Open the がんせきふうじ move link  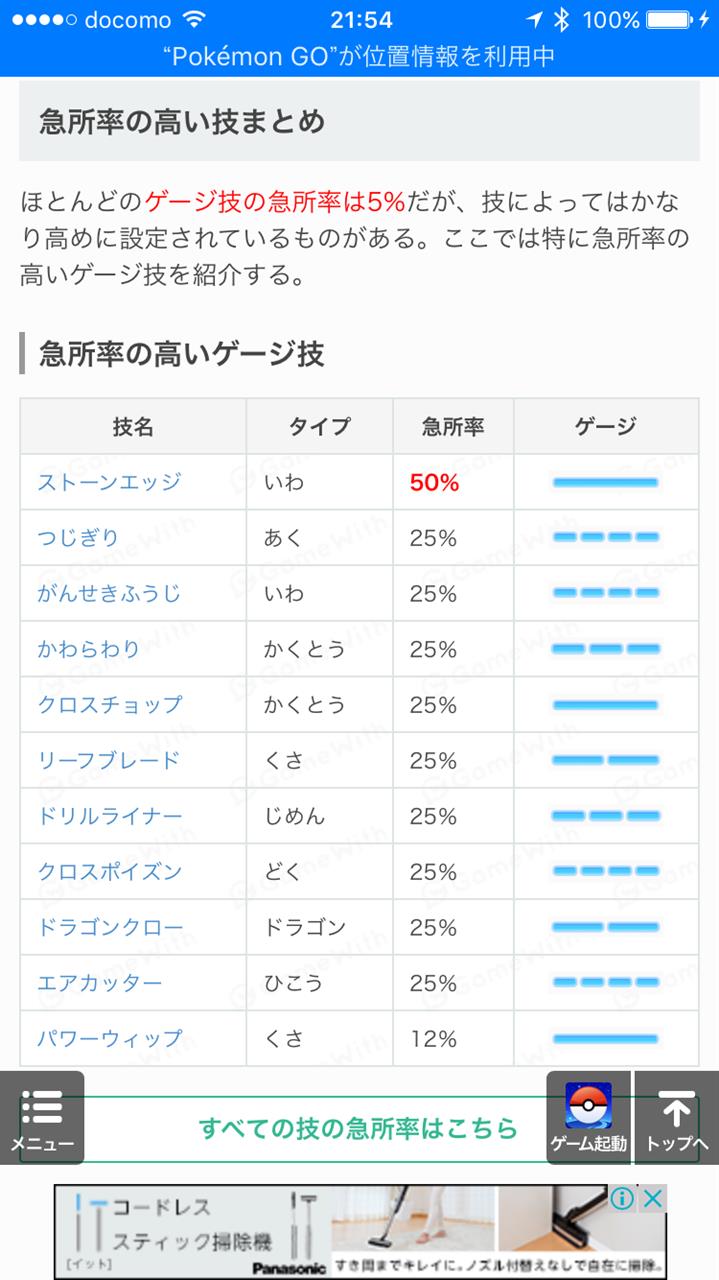coord(109,593)
